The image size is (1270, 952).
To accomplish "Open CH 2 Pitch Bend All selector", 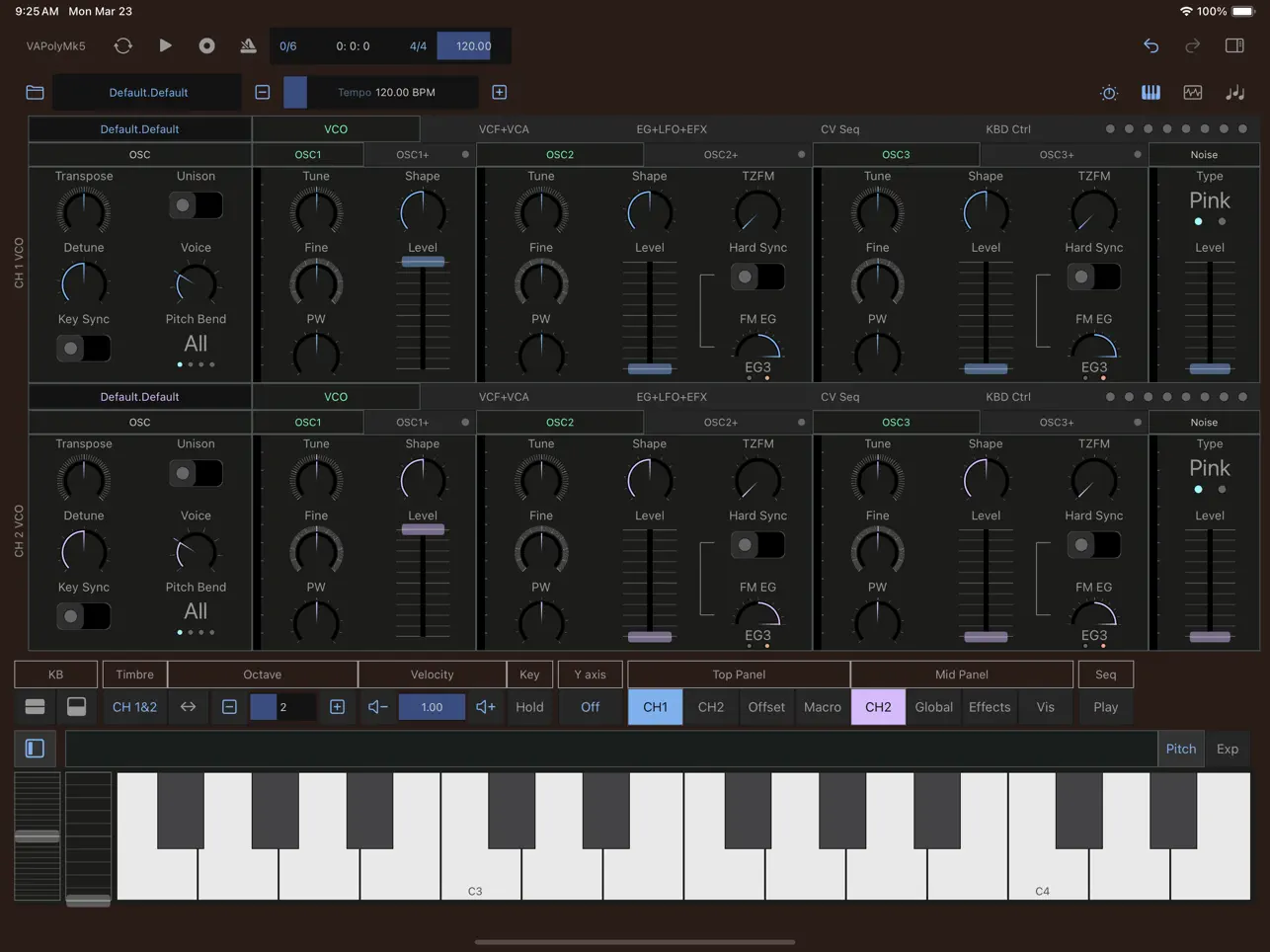I will point(196,612).
